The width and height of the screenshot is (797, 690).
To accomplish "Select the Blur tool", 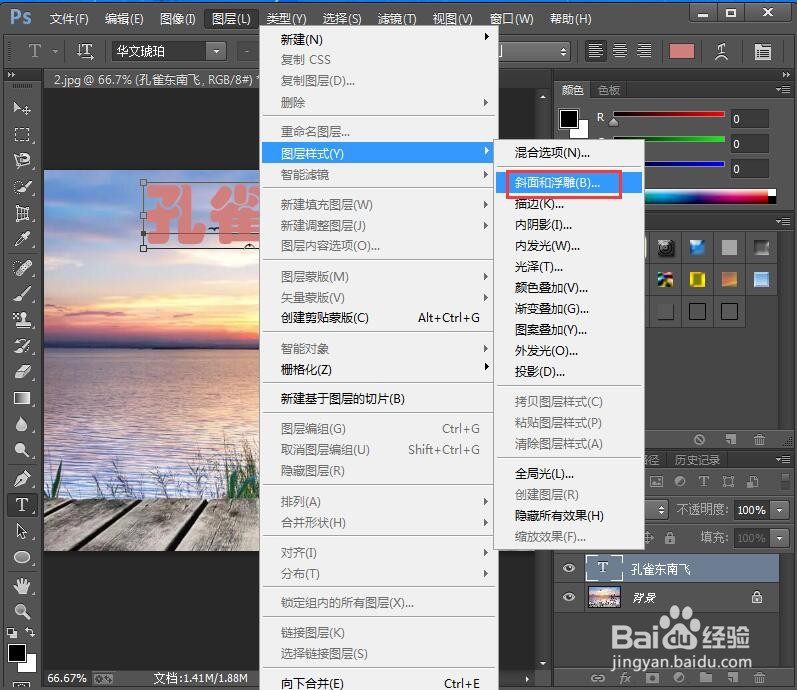I will pyautogui.click(x=21, y=424).
